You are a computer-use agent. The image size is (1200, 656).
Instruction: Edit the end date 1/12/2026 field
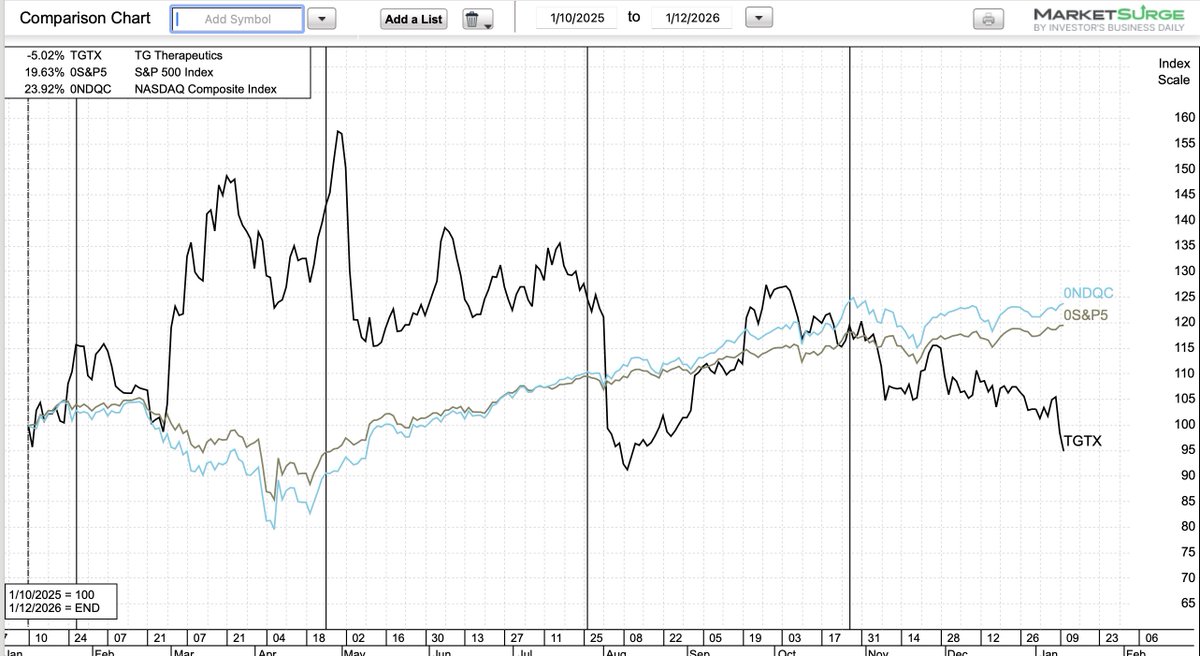(691, 19)
